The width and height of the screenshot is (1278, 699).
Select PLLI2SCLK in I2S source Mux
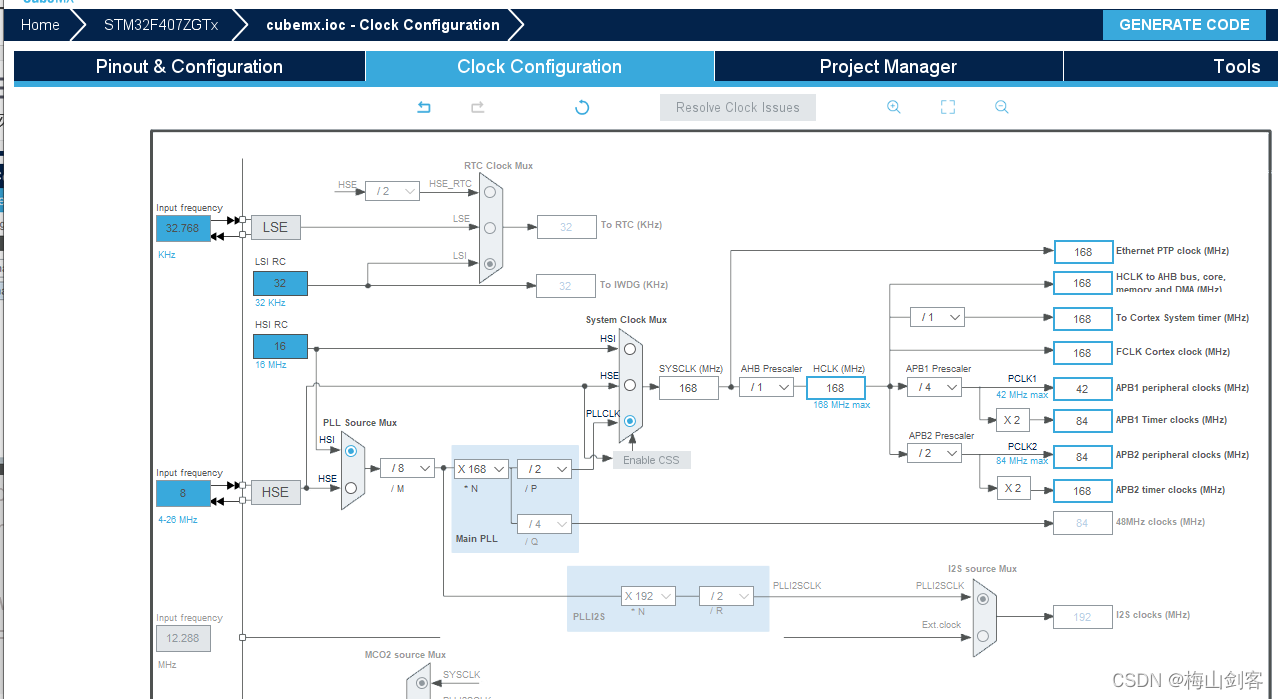(x=983, y=598)
